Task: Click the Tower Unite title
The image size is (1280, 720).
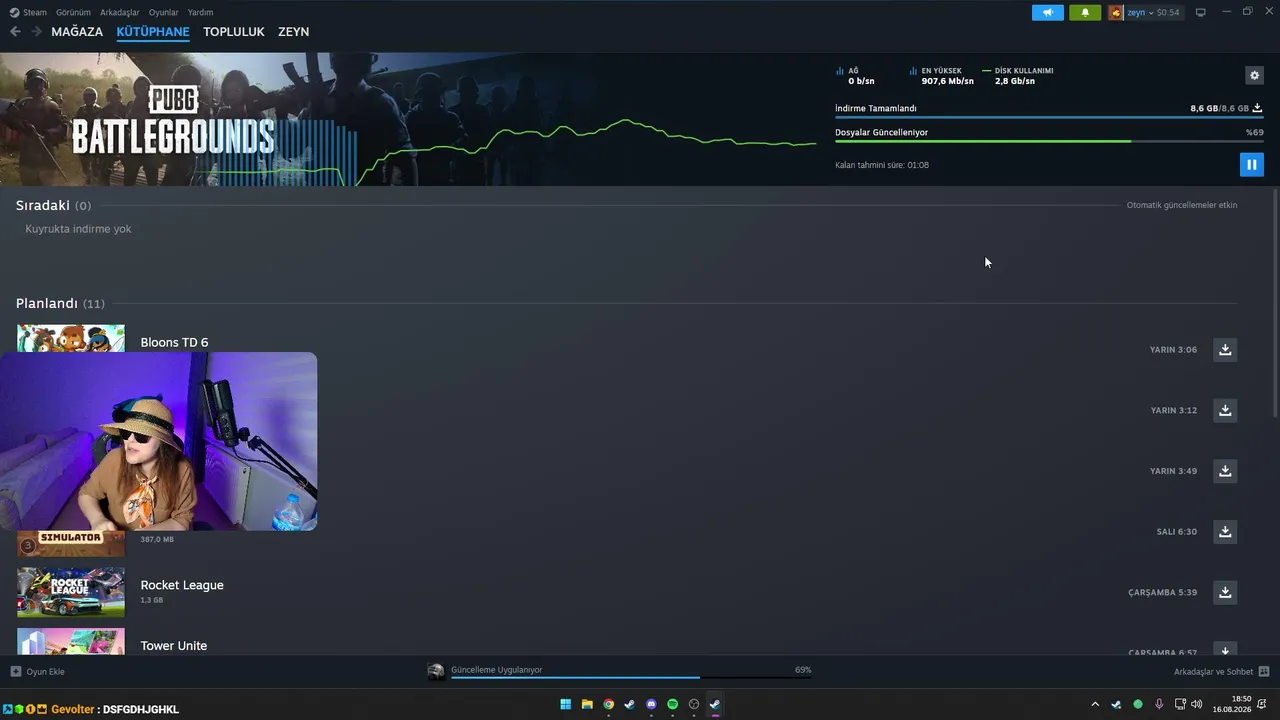Action: coord(174,646)
